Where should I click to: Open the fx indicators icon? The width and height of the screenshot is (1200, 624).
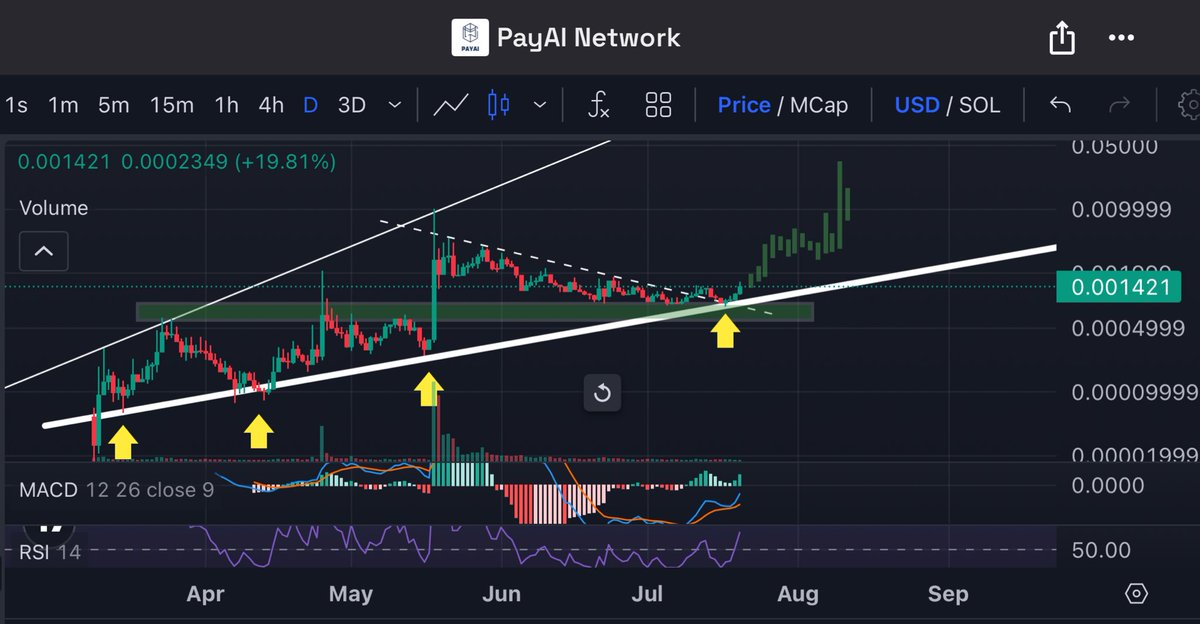click(x=598, y=105)
